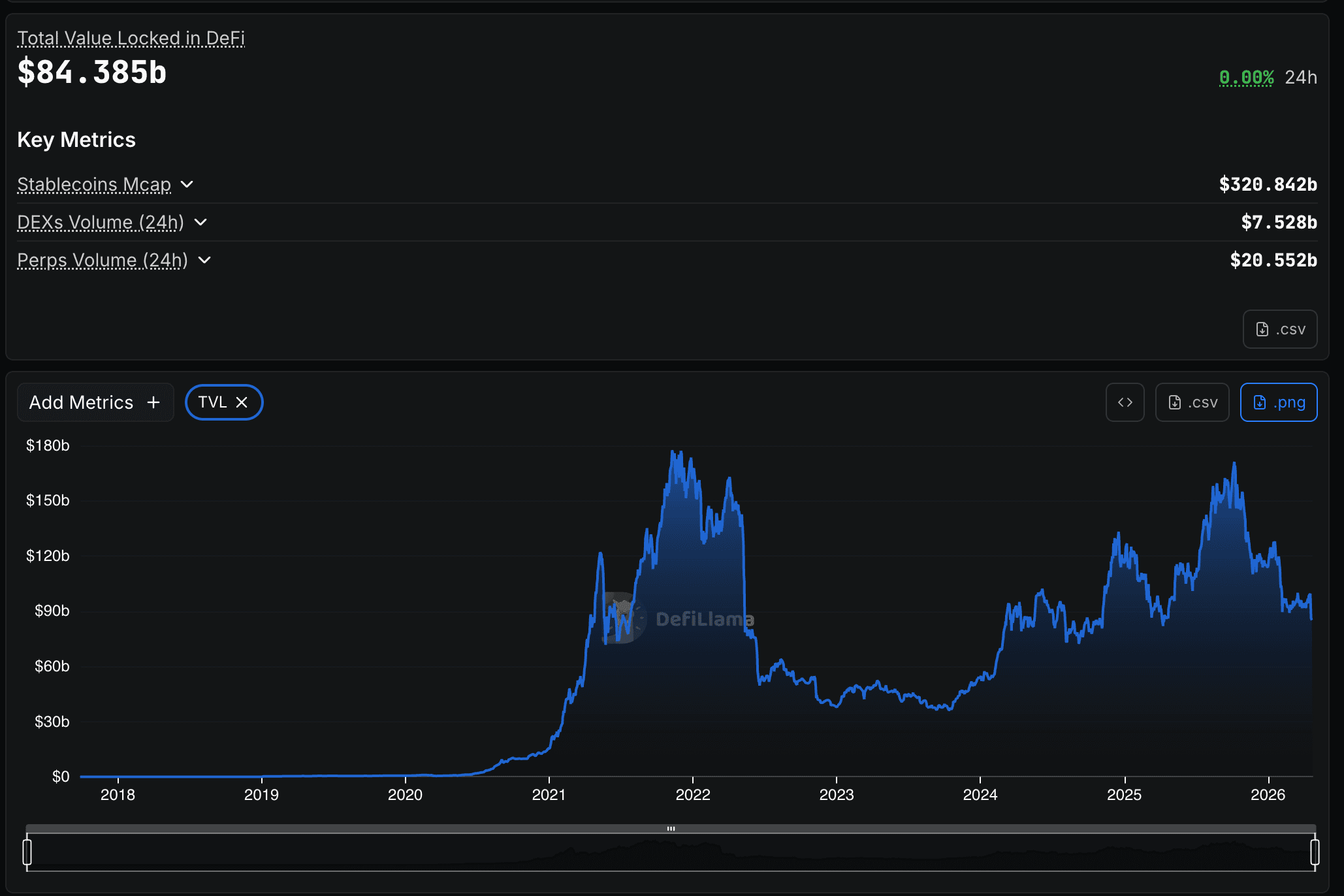Click the $320.842b stablecoins value
This screenshot has width=1344, height=896.
(1268, 184)
